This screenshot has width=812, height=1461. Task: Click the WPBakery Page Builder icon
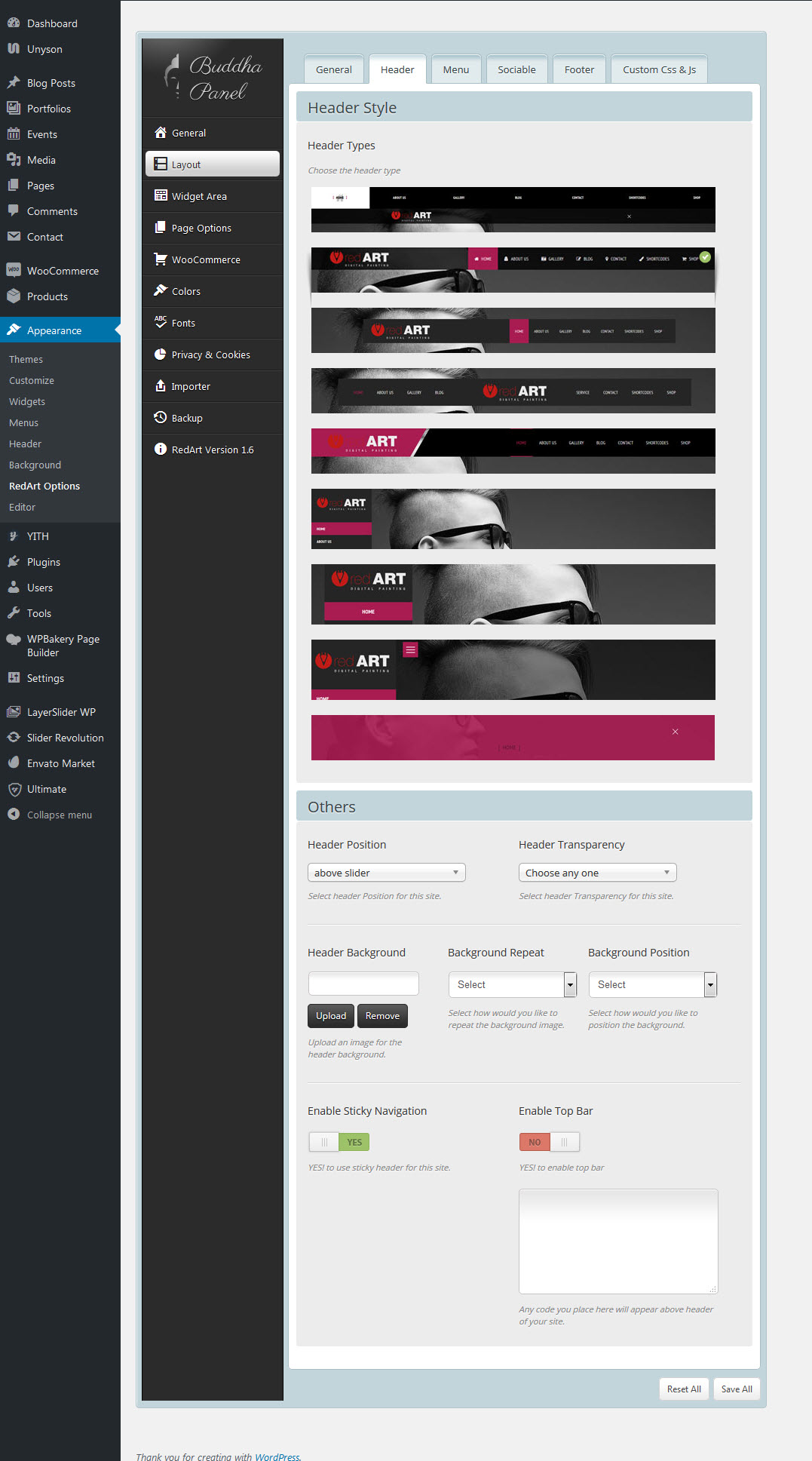click(14, 639)
